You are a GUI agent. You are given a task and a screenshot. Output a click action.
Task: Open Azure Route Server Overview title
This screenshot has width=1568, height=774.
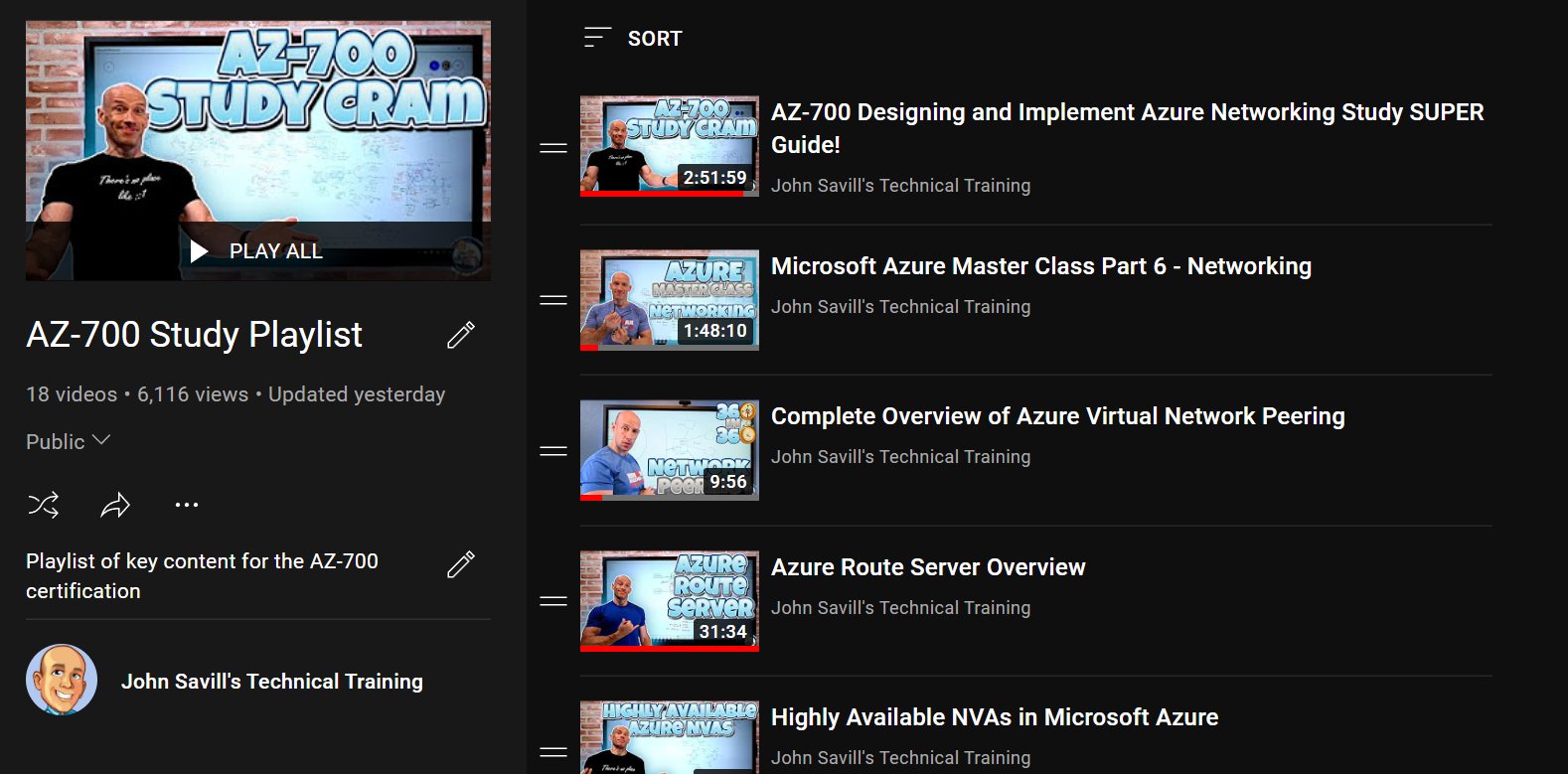(x=928, y=567)
